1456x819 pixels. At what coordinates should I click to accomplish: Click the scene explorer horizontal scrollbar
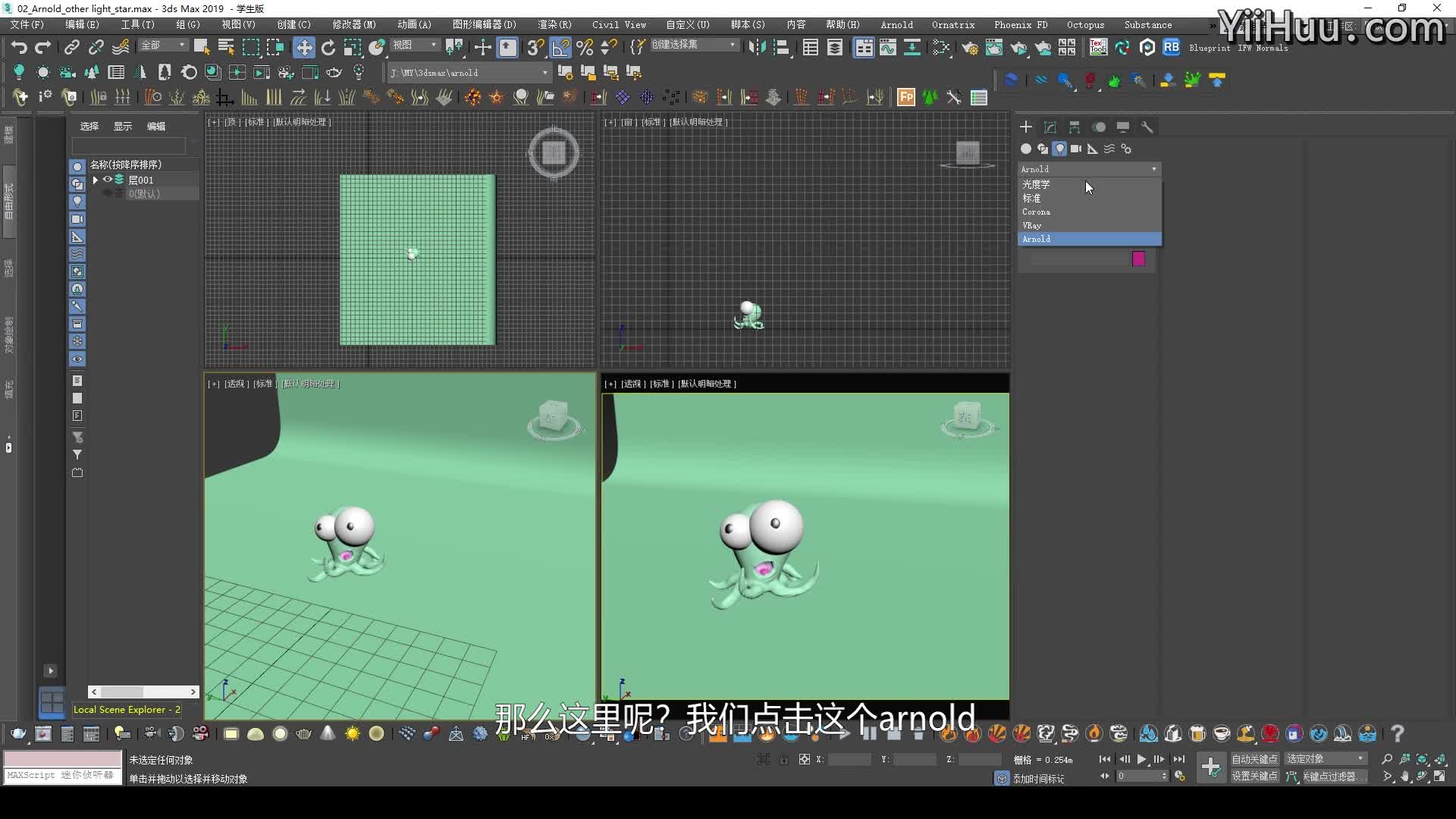[143, 692]
